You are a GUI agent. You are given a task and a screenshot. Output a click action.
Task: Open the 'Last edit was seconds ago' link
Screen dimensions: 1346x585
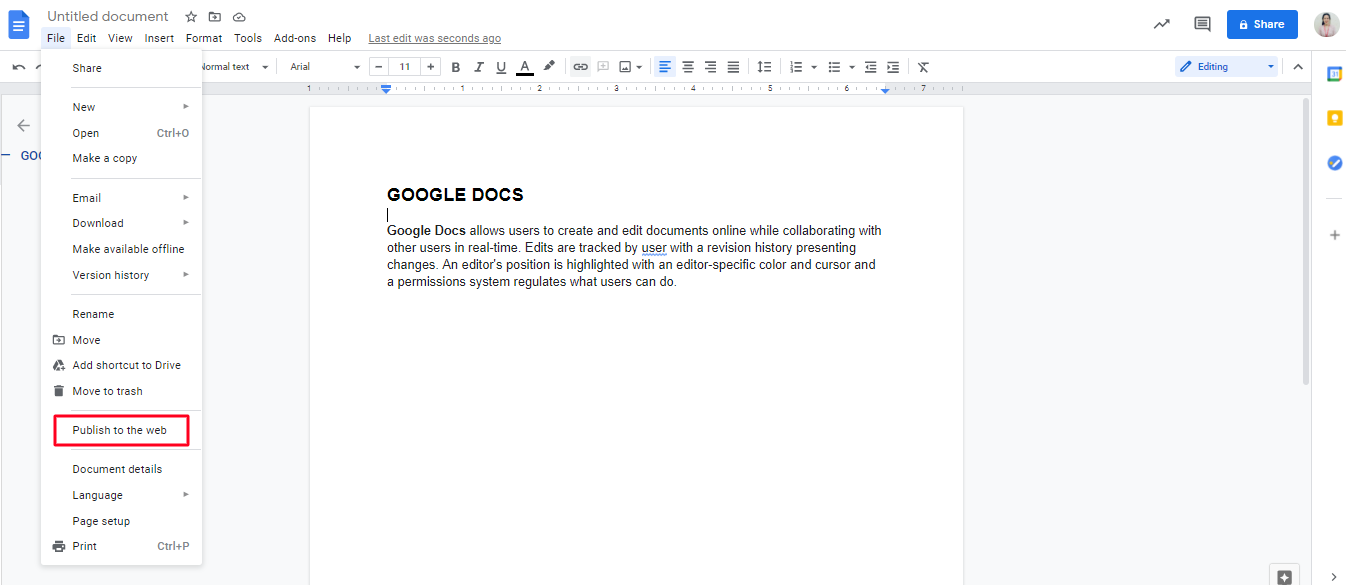tap(434, 39)
